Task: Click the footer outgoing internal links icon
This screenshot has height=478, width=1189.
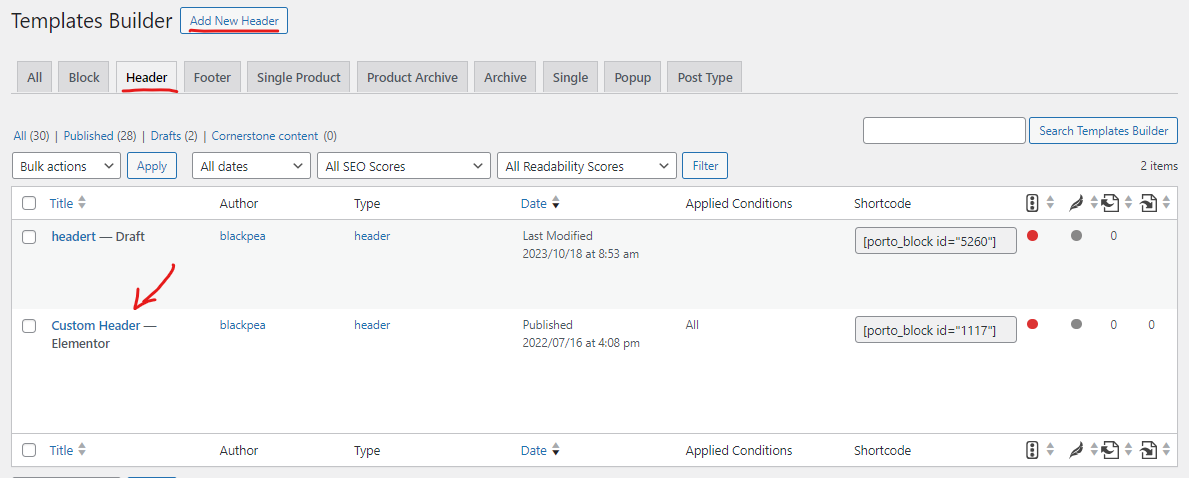Action: (x=1110, y=450)
